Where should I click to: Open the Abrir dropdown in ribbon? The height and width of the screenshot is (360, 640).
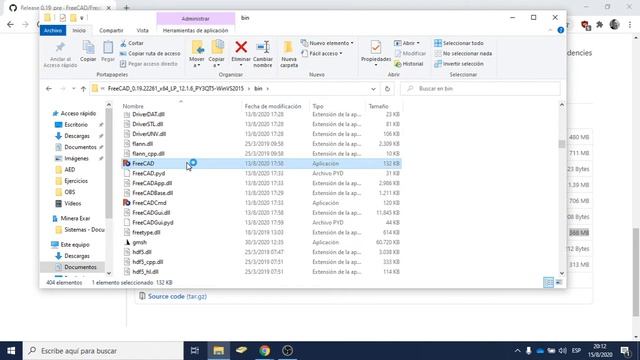click(407, 43)
